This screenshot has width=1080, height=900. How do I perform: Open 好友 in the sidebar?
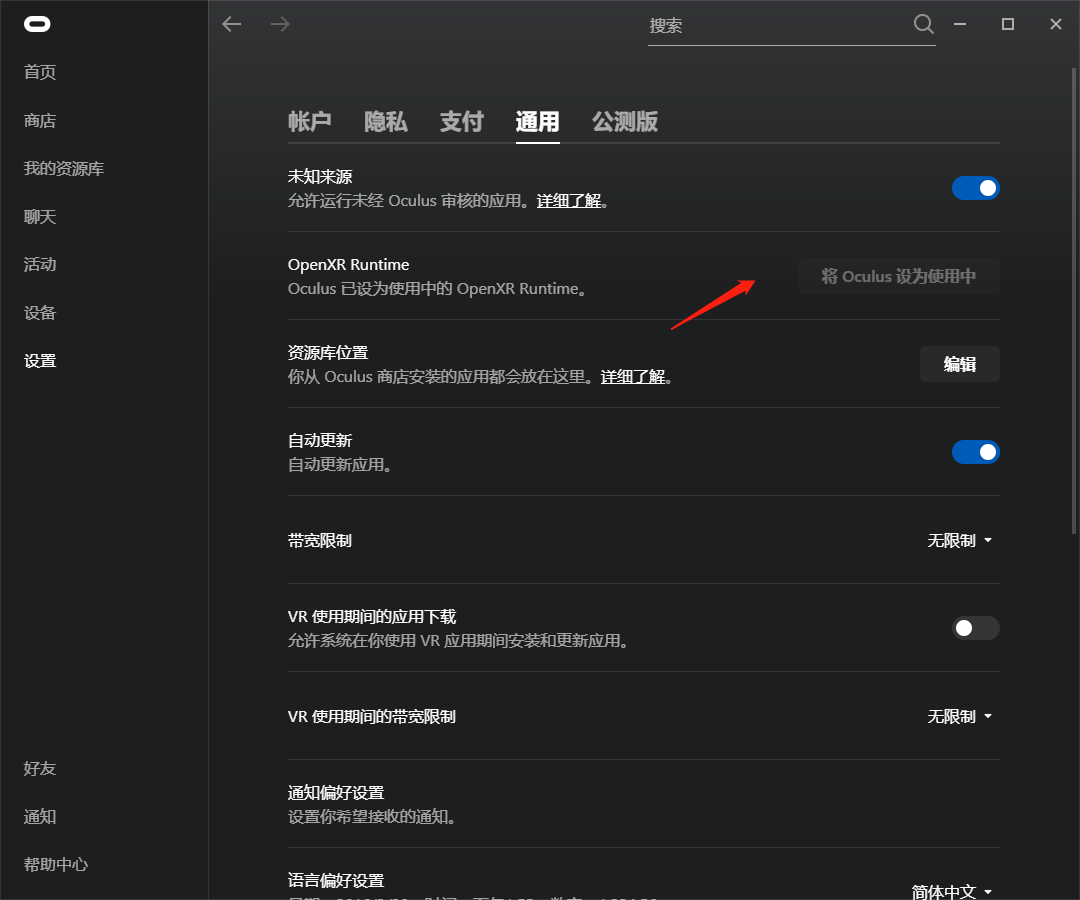[x=40, y=768]
